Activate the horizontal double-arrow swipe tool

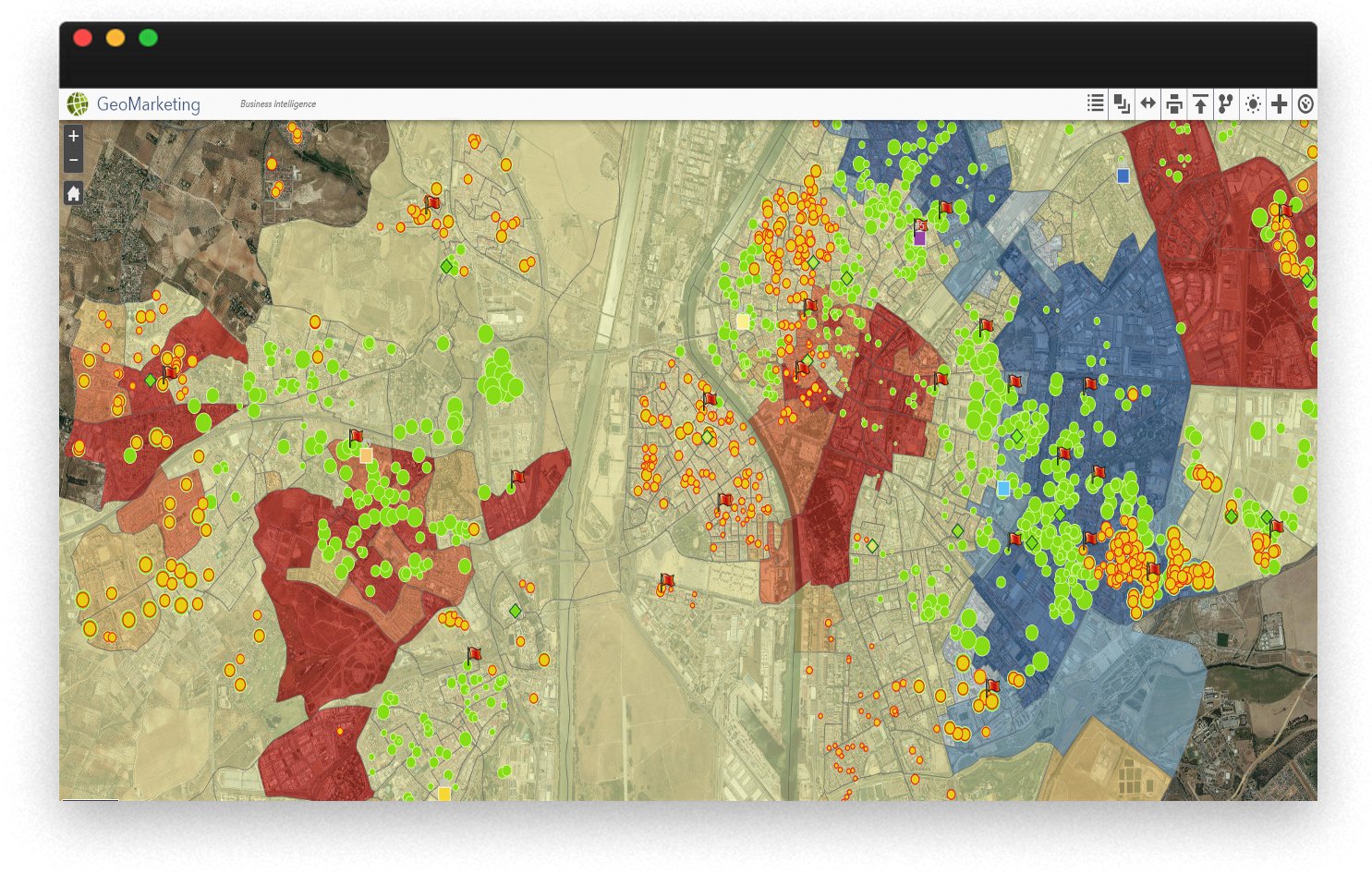click(1147, 103)
